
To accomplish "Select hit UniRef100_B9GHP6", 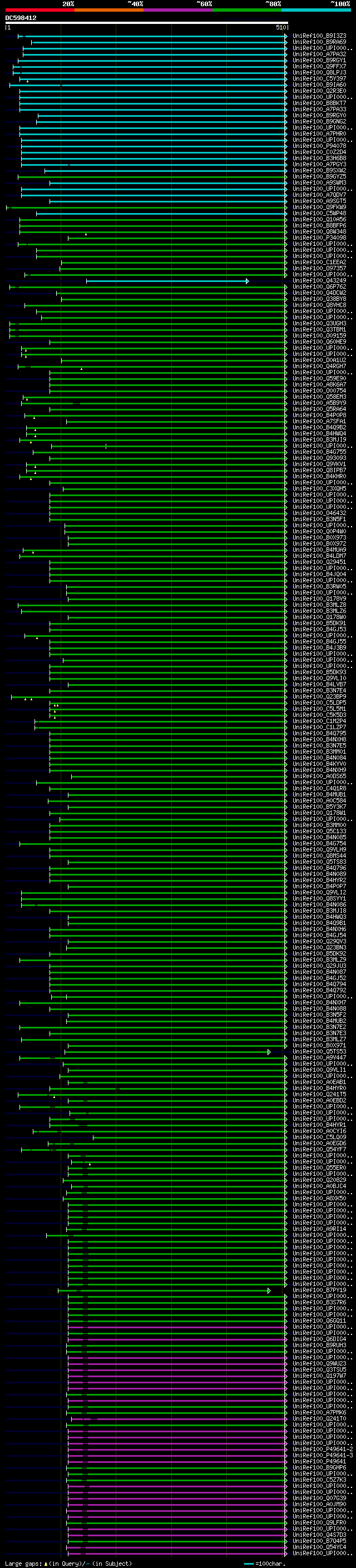I will click(319, 1467).
